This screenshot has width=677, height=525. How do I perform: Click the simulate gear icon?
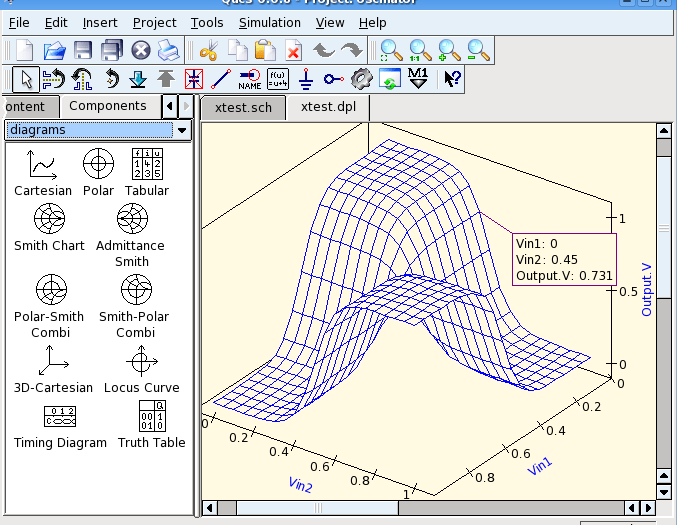tap(362, 78)
